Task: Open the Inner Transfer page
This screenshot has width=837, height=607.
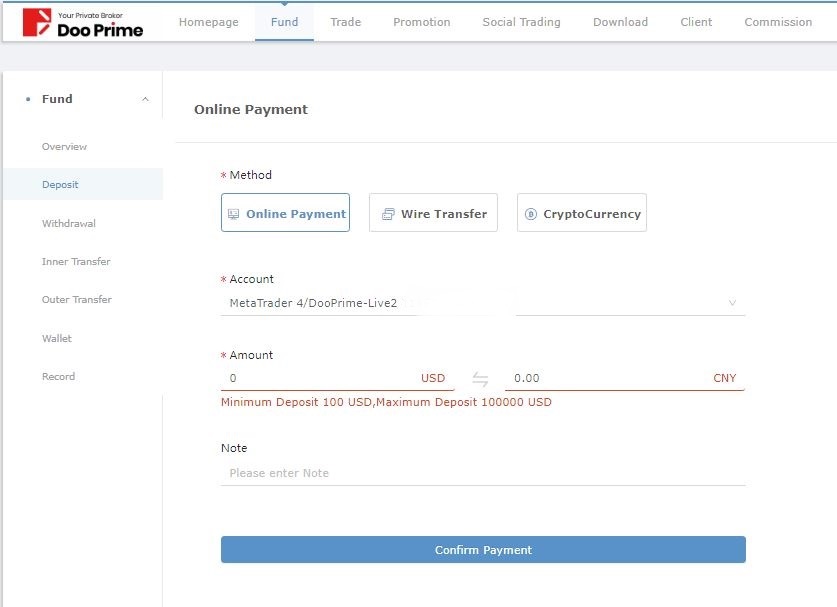Action: pyautogui.click(x=76, y=262)
